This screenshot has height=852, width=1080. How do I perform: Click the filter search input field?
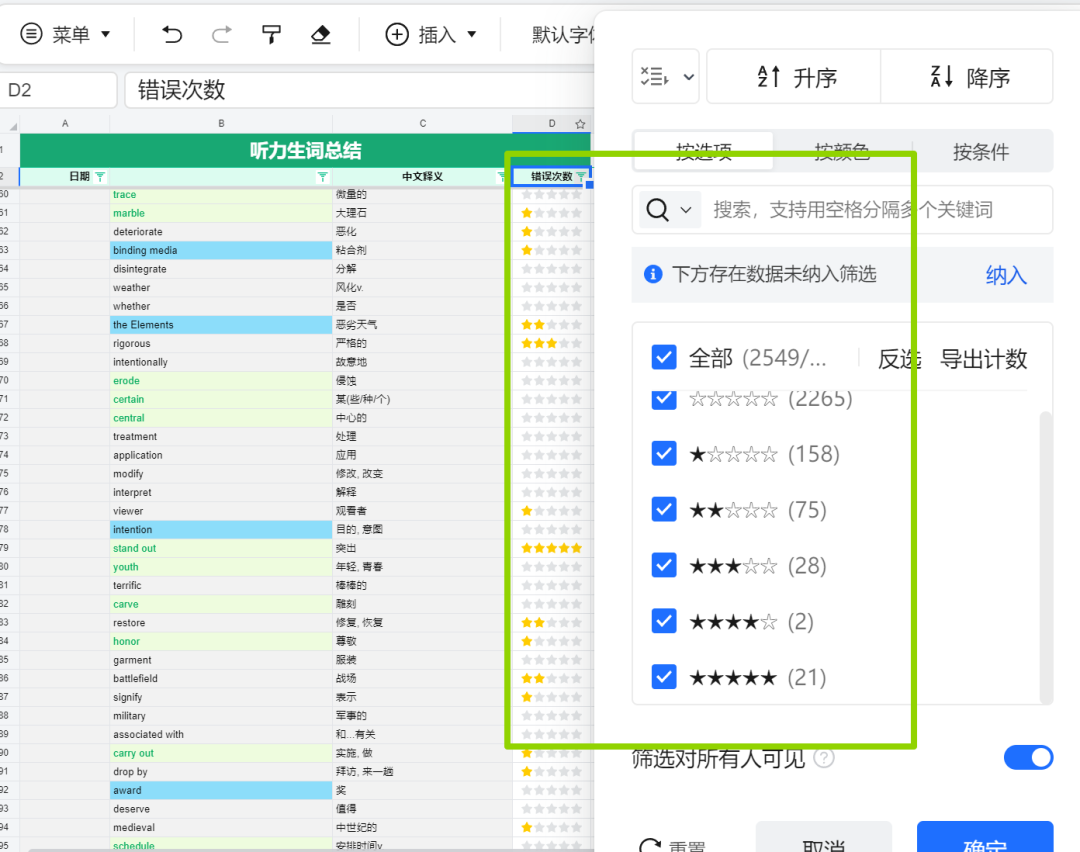point(870,210)
